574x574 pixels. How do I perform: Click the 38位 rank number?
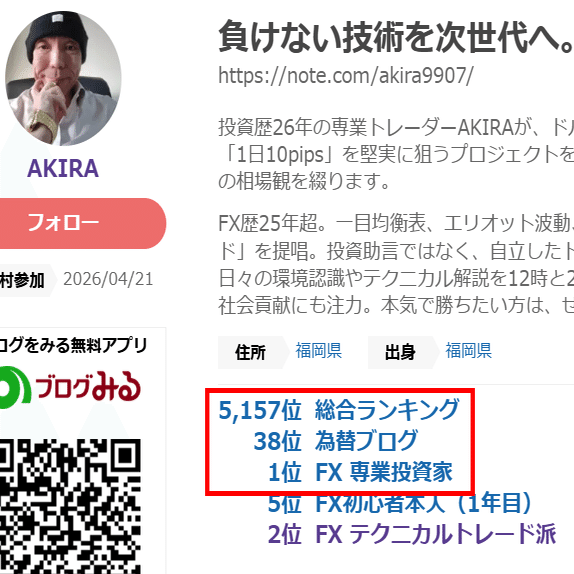(x=277, y=441)
